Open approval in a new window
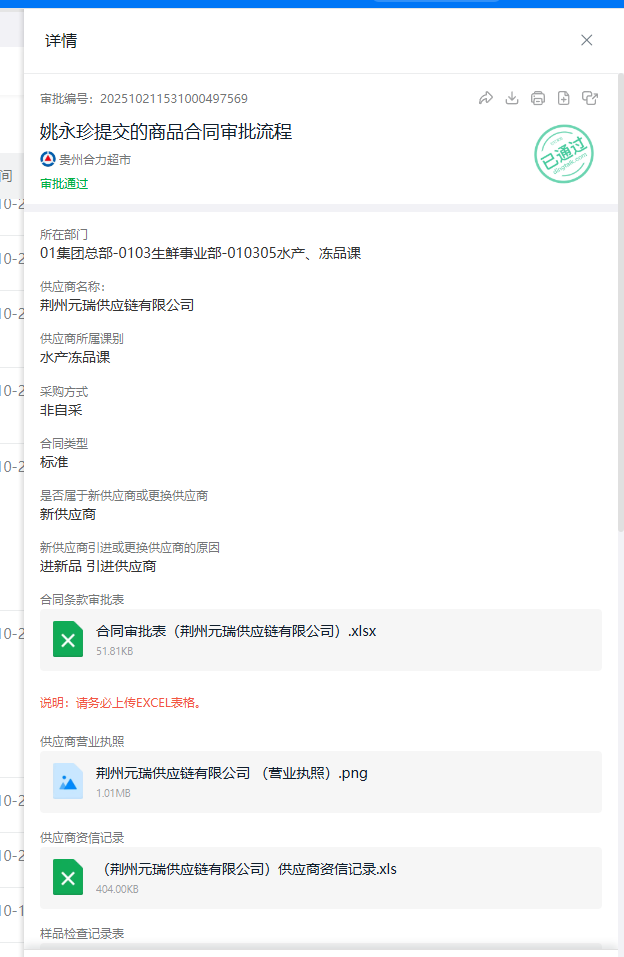Screen dimensions: 624x957 click(x=590, y=98)
